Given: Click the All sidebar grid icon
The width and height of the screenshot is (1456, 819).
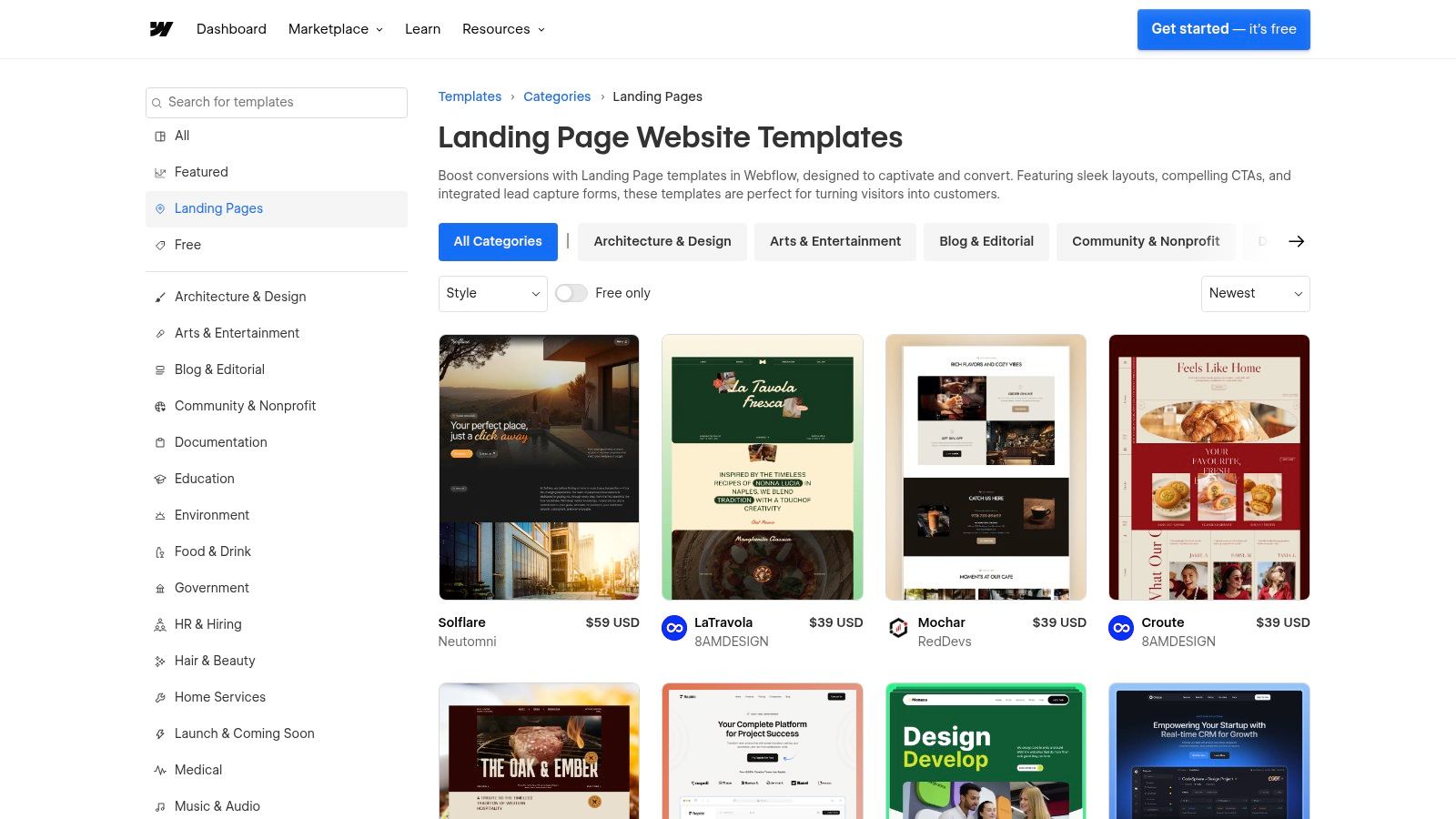Looking at the screenshot, I should 160,136.
